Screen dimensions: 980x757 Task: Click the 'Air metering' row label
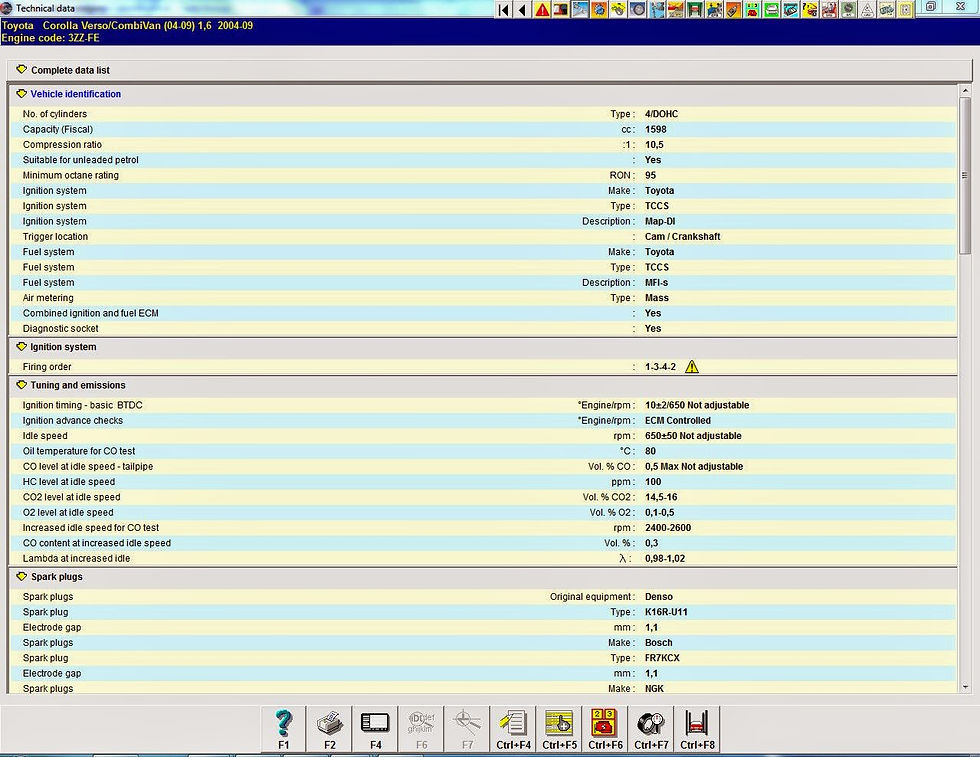pyautogui.click(x=48, y=298)
